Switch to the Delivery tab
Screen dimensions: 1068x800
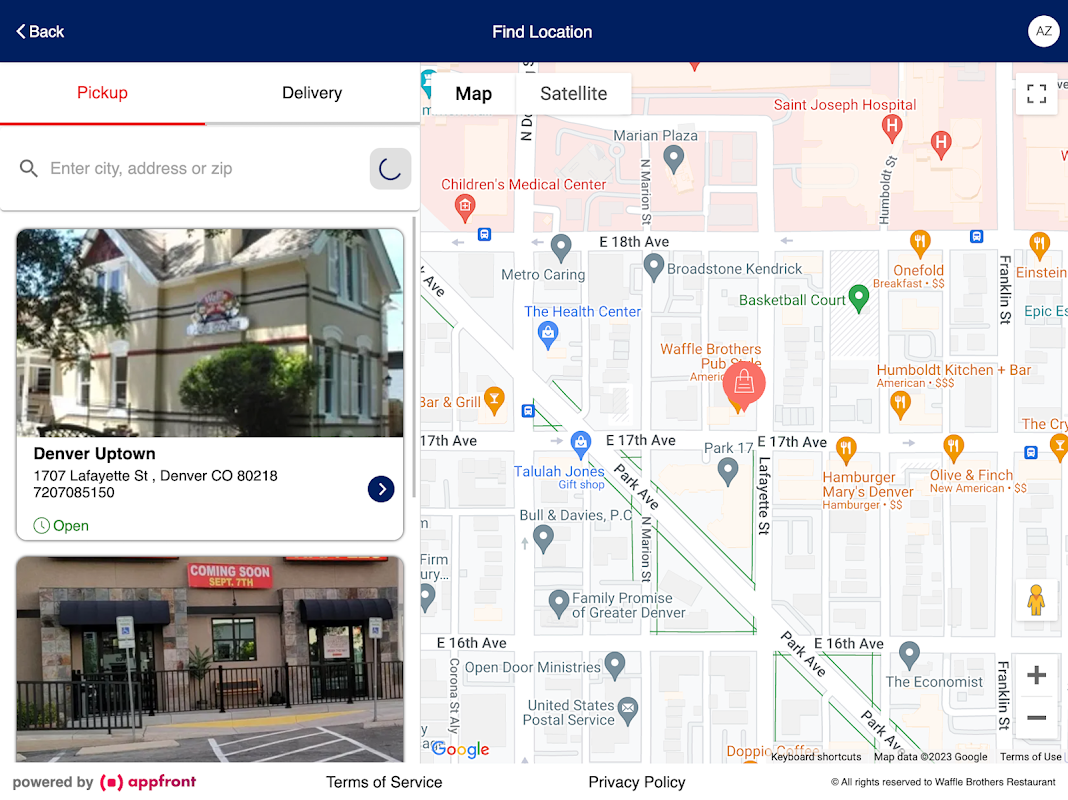pyautogui.click(x=312, y=93)
